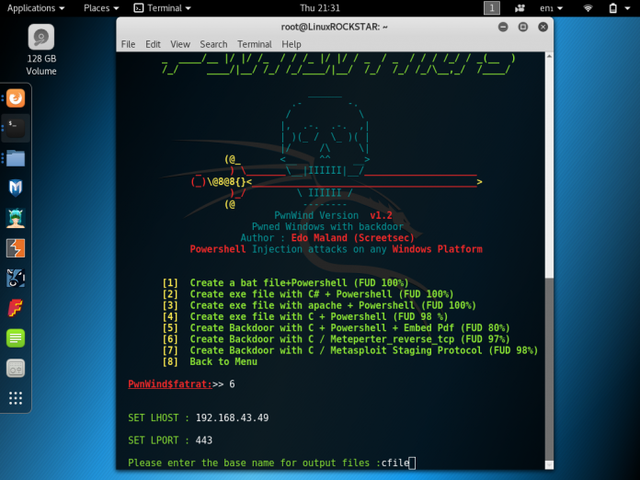Launch Metasploit from the dock
Viewport: 640px width, 480px height.
[x=16, y=188]
